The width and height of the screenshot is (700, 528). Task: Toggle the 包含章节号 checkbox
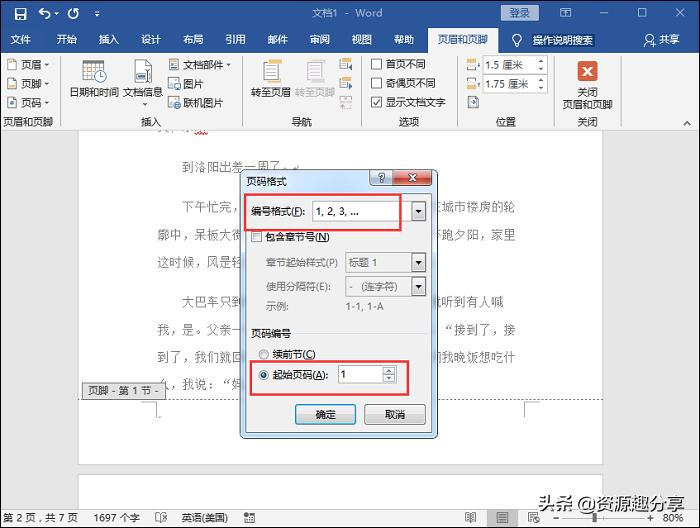pyautogui.click(x=256, y=237)
